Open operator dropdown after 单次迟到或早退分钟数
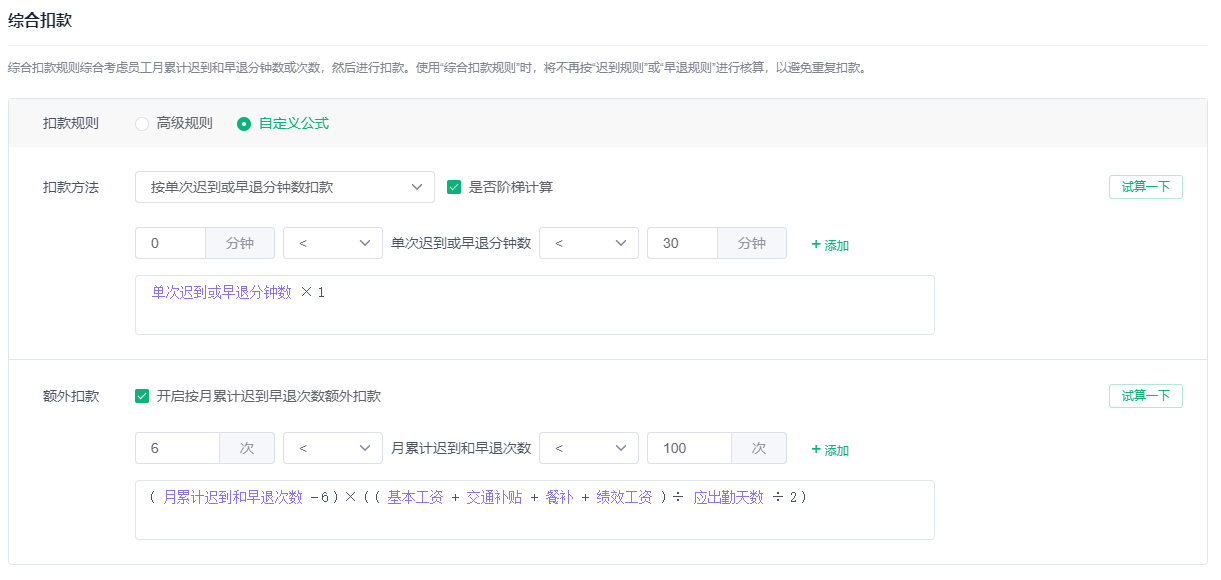This screenshot has width=1221, height=580. point(589,243)
